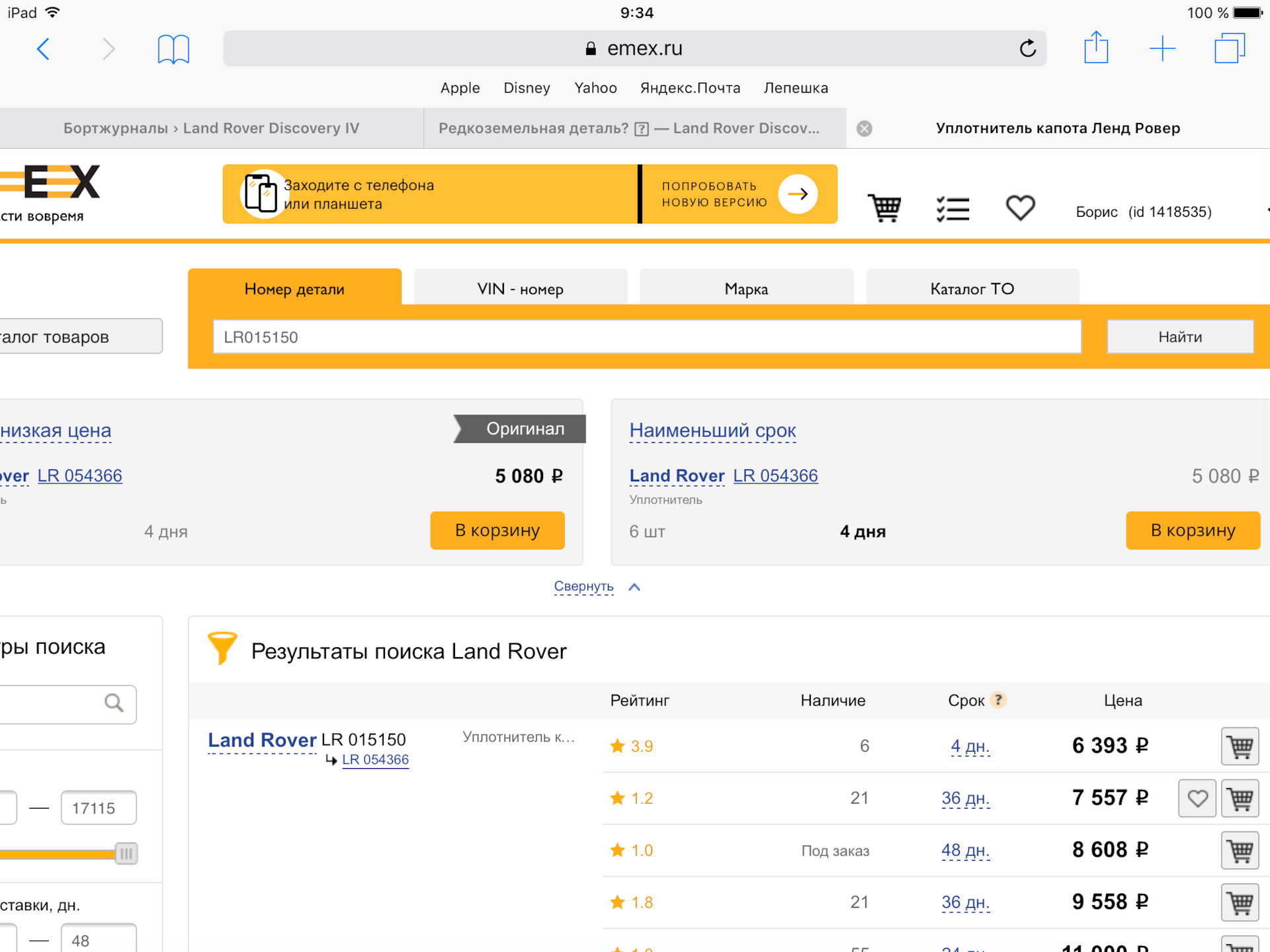This screenshot has height=952, width=1270.
Task: Add the 6 393 ₽ offer to cart
Action: (1240, 746)
